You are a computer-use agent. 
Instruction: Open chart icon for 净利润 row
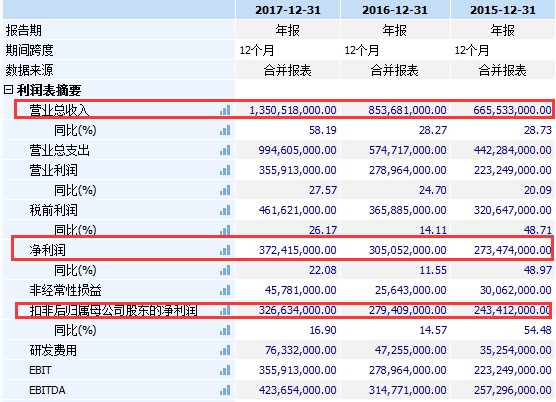point(225,250)
